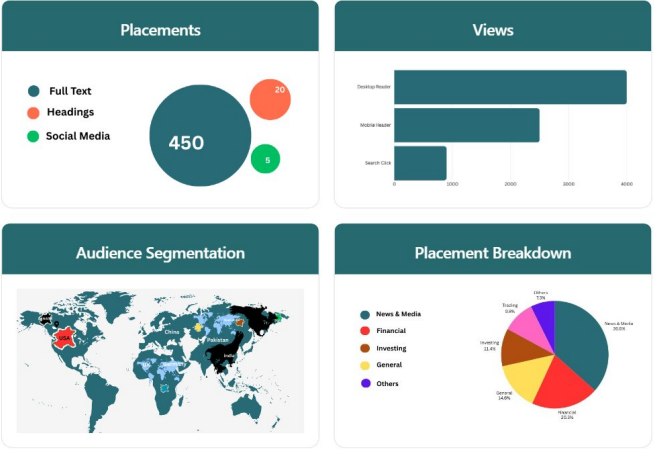This screenshot has height=449, width=654.
Task: Click the teal Full Text legend dot
Action: click(x=34, y=91)
